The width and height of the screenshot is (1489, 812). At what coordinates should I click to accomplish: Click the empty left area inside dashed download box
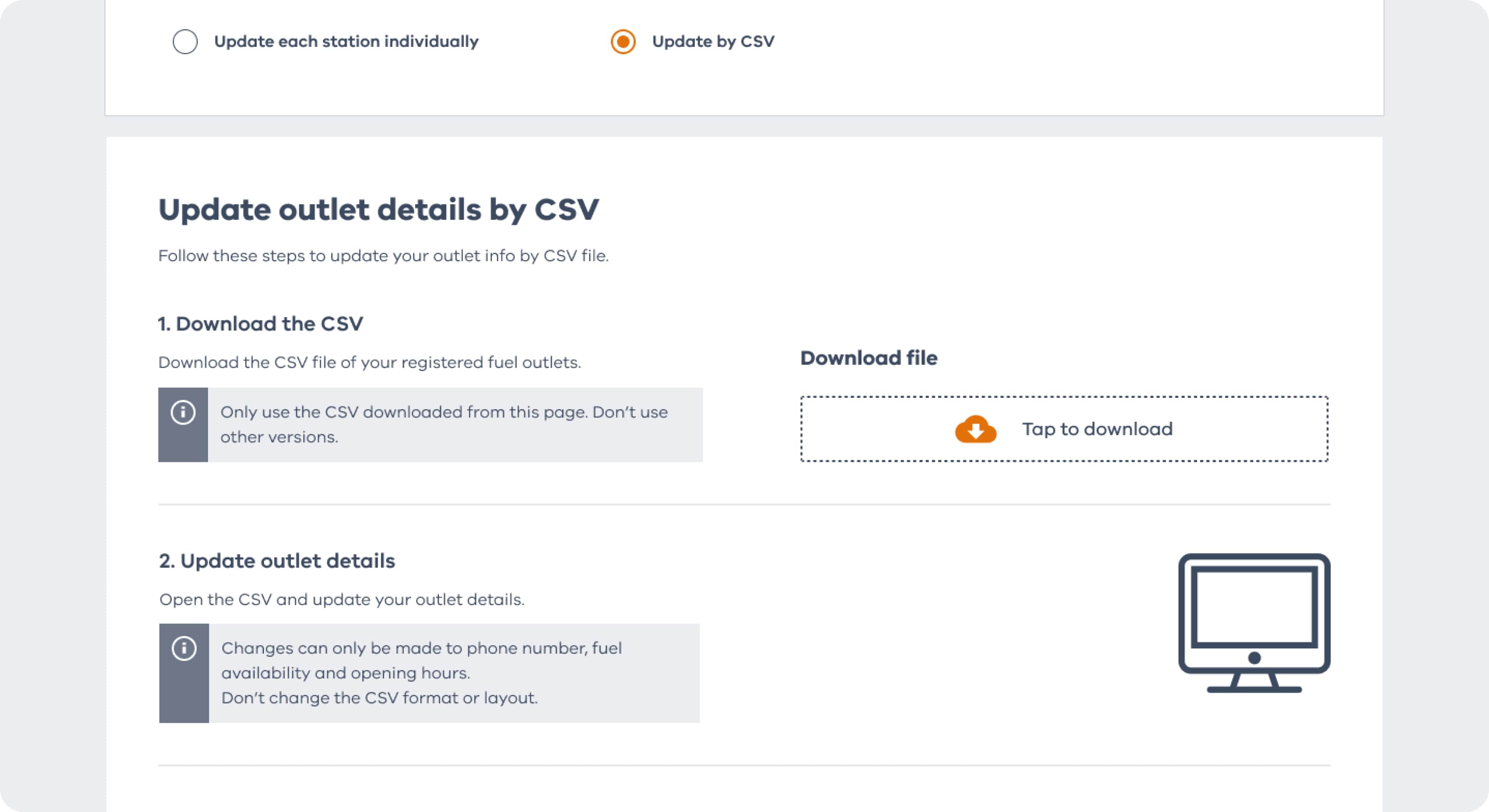tap(867, 429)
